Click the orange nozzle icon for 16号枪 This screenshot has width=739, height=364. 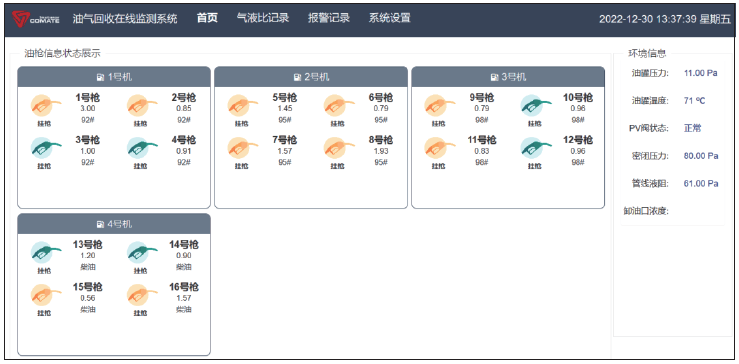point(141,295)
